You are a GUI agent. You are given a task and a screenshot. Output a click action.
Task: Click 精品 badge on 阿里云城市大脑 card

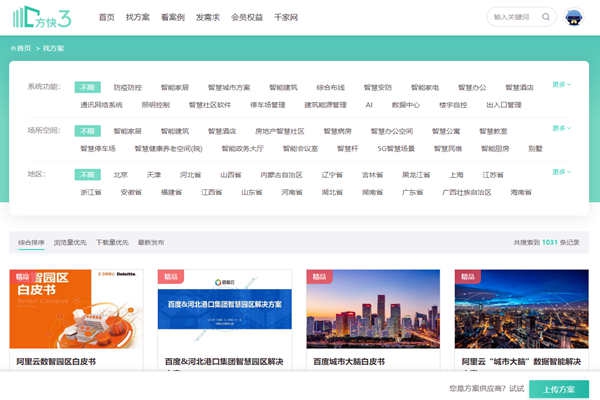(467, 277)
